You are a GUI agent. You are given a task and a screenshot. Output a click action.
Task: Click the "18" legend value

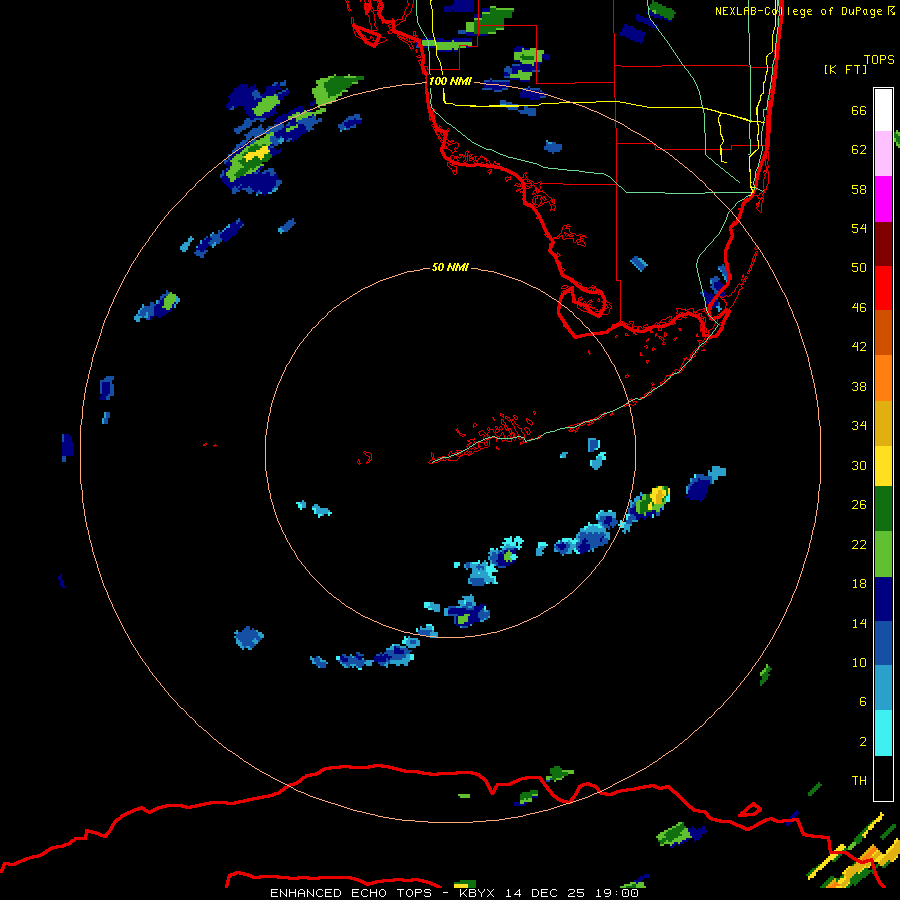coord(859,584)
